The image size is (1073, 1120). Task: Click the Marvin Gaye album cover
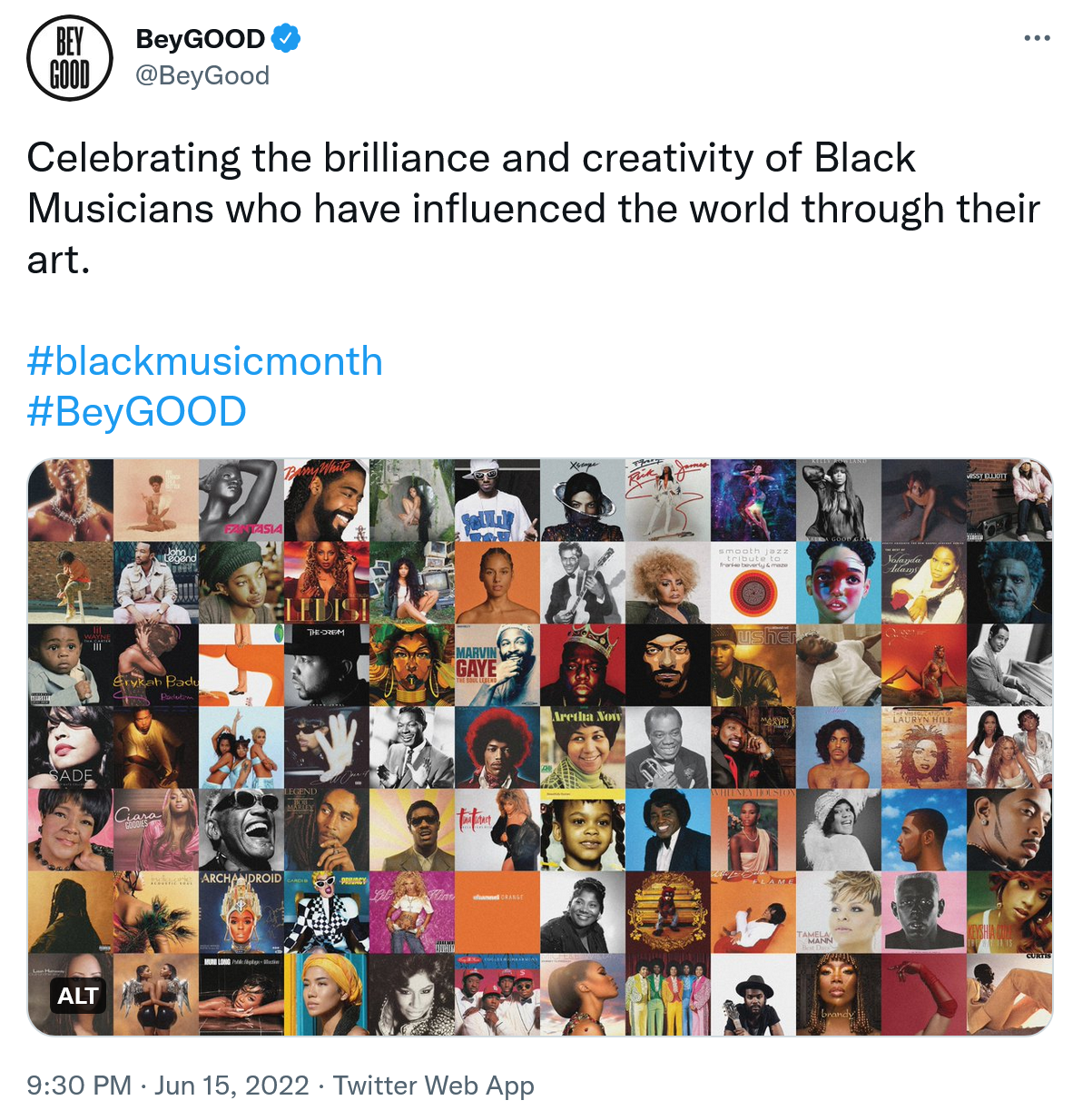click(497, 665)
